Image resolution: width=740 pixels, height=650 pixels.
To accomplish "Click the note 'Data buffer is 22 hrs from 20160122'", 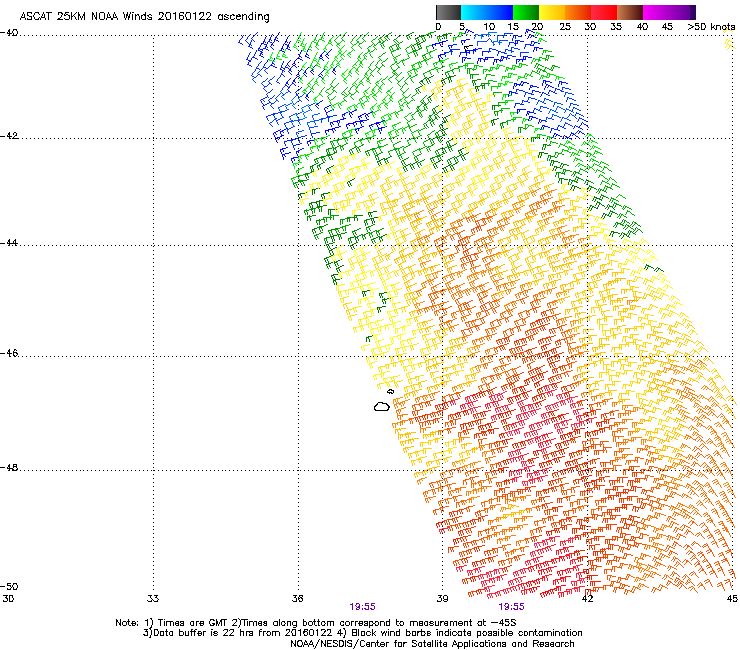I will [x=243, y=633].
